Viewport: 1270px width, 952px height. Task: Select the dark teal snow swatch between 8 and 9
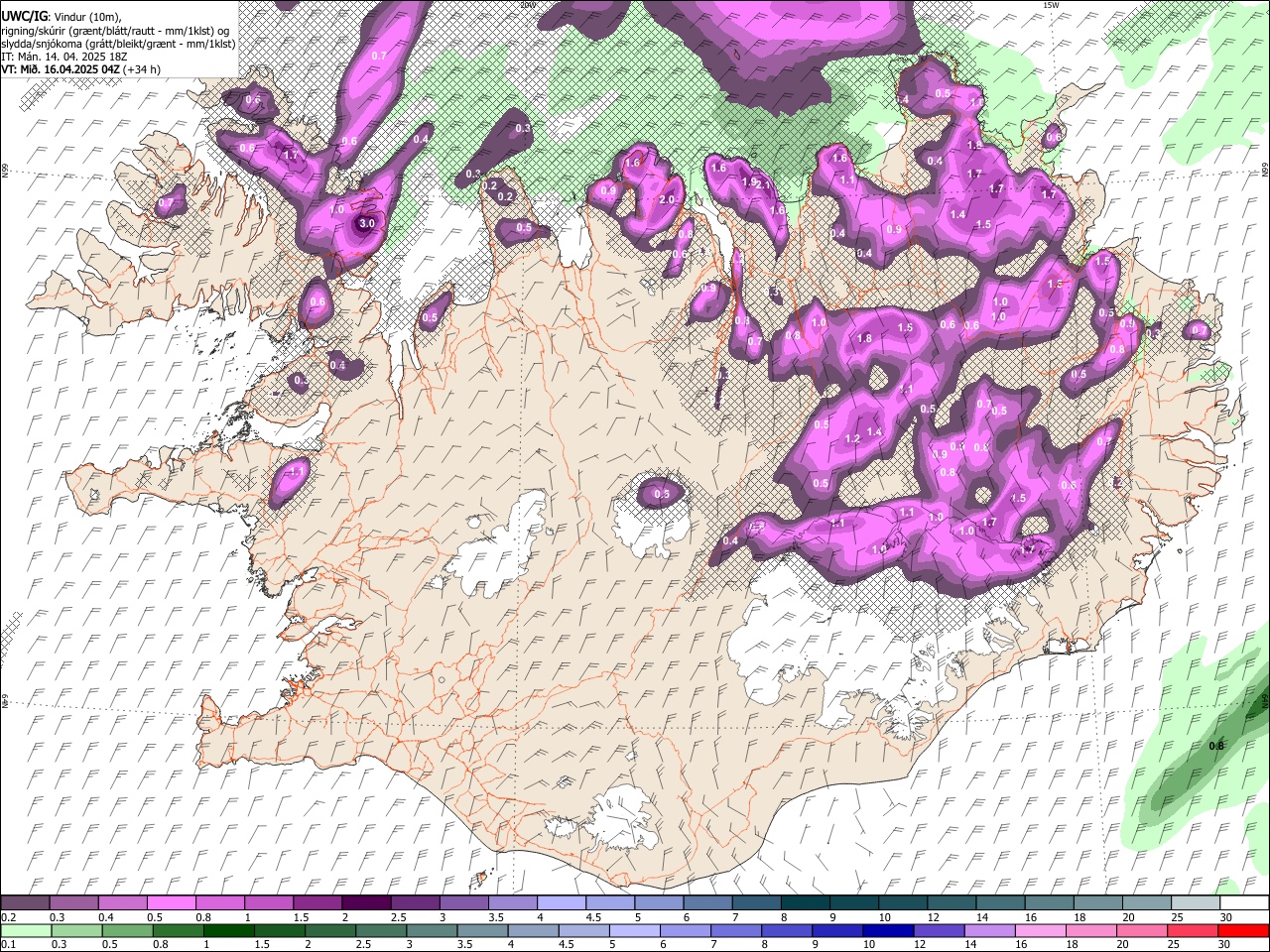pos(804,902)
